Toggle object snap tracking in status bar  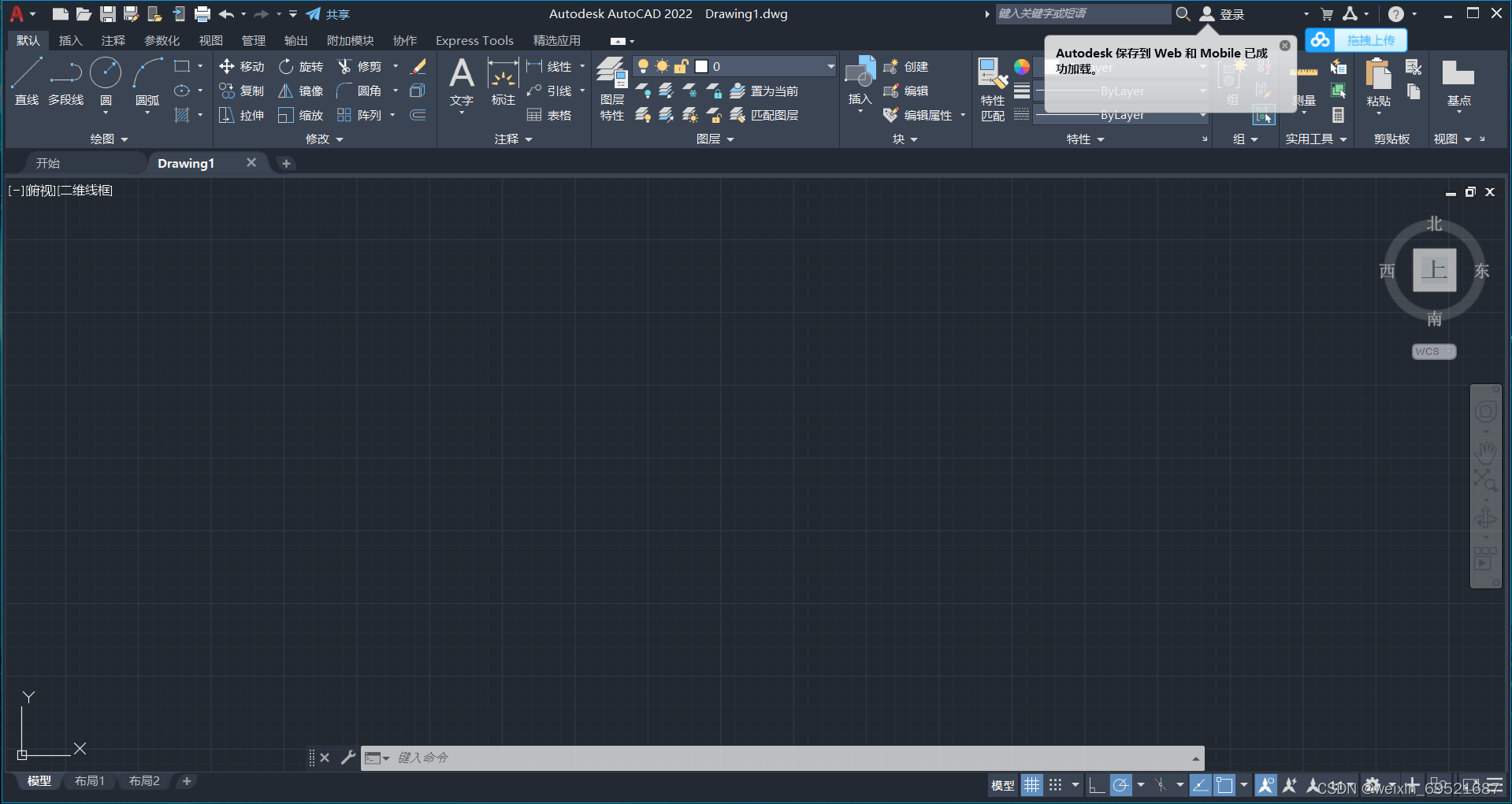pyautogui.click(x=1200, y=785)
